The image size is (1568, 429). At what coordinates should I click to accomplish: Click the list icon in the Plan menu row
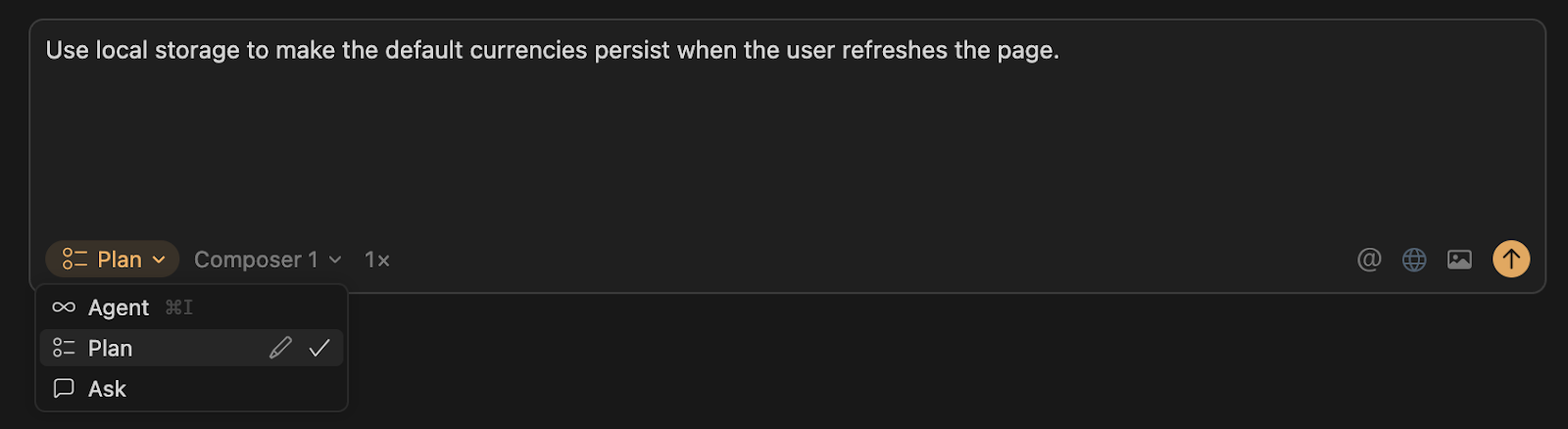tap(64, 348)
